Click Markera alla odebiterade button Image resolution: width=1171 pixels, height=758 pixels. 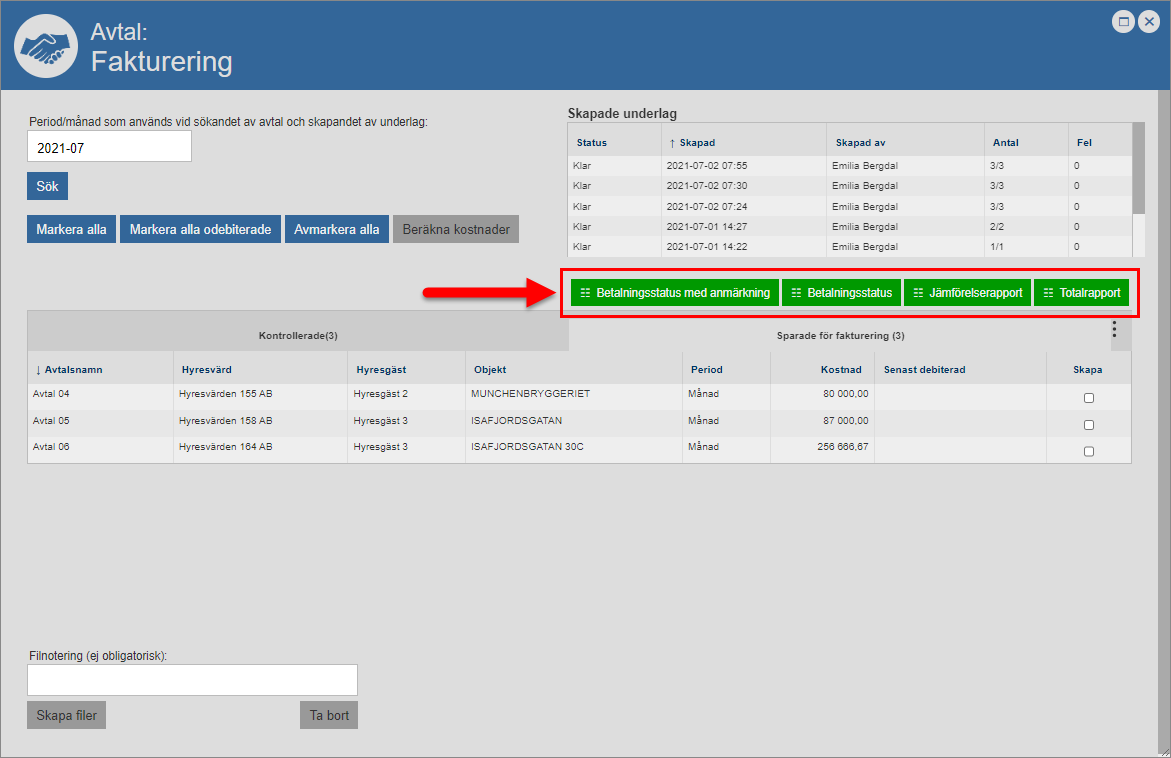(201, 229)
